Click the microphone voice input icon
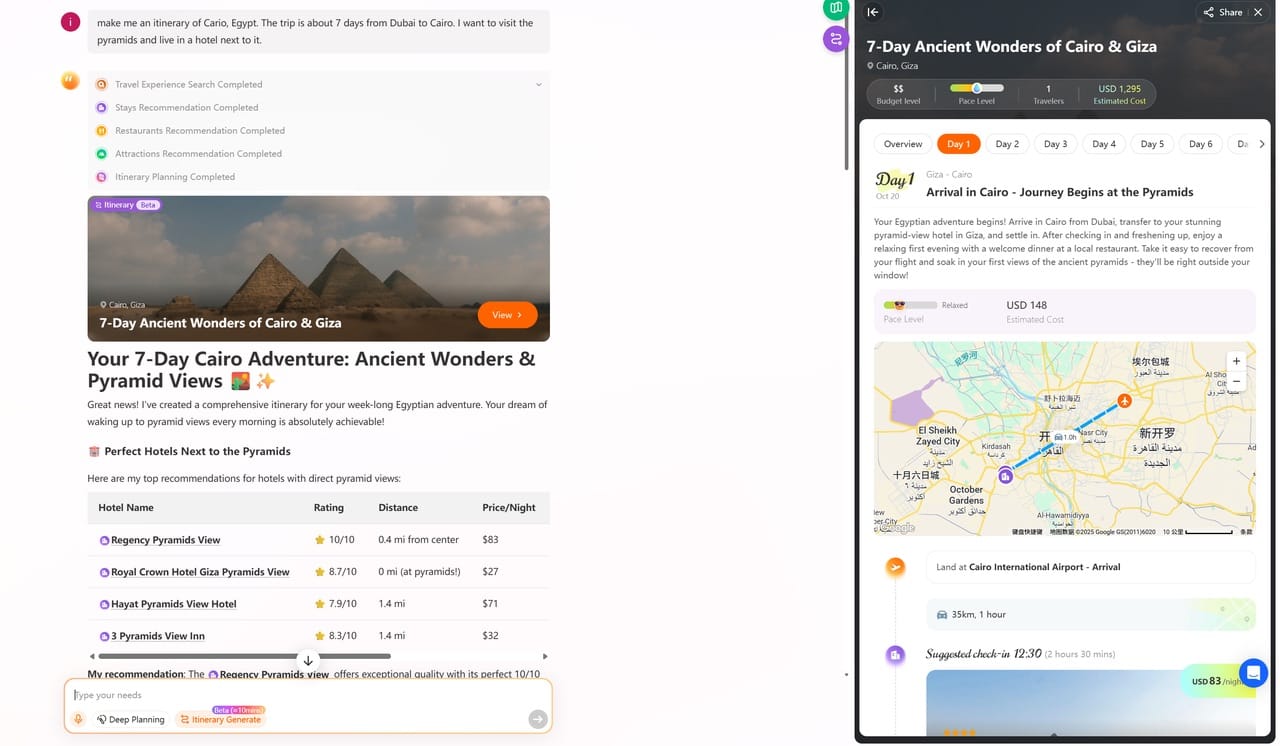1280x746 pixels. pos(78,719)
